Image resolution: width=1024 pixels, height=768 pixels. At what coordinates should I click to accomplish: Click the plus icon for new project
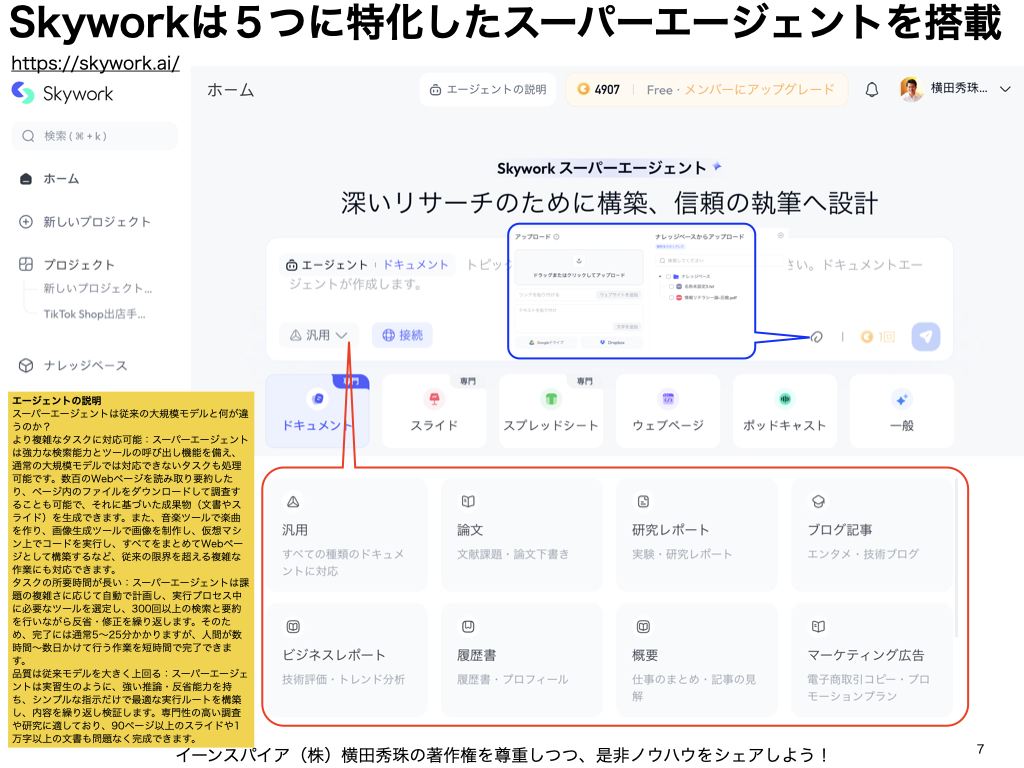click(25, 221)
